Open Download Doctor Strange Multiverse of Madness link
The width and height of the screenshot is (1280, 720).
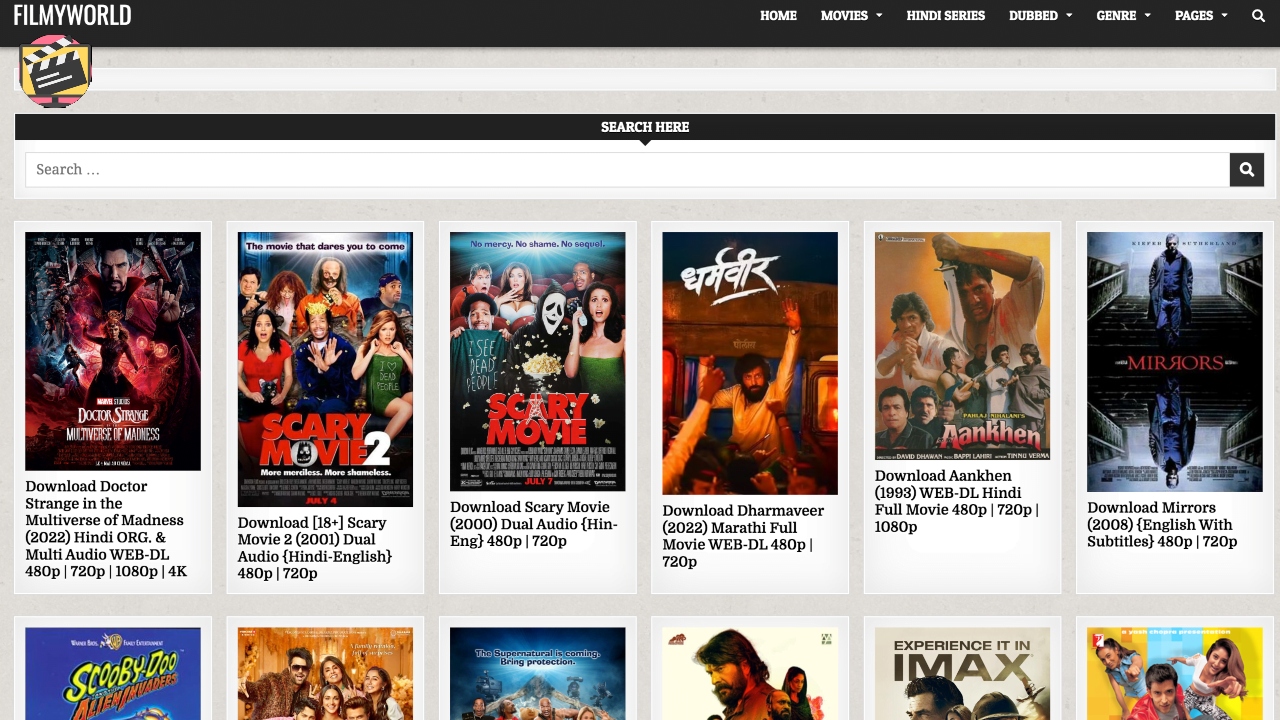106,529
